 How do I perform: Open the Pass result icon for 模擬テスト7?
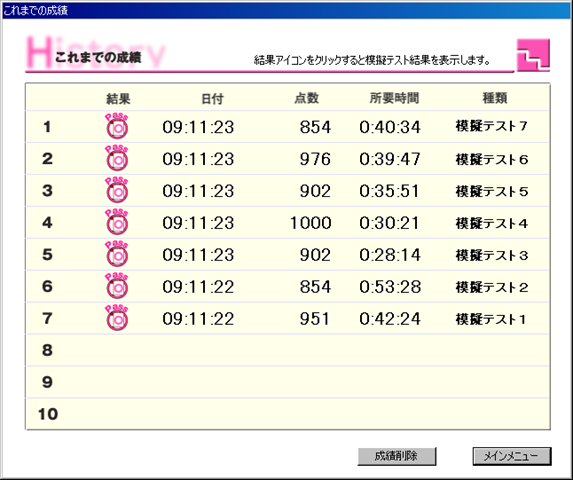[x=117, y=126]
